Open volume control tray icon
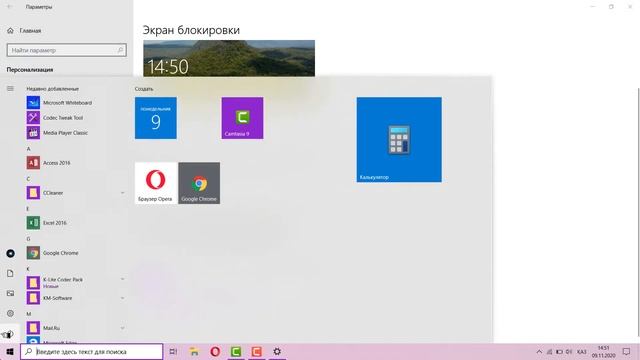This screenshot has width=640, height=360. pyautogui.click(x=569, y=352)
